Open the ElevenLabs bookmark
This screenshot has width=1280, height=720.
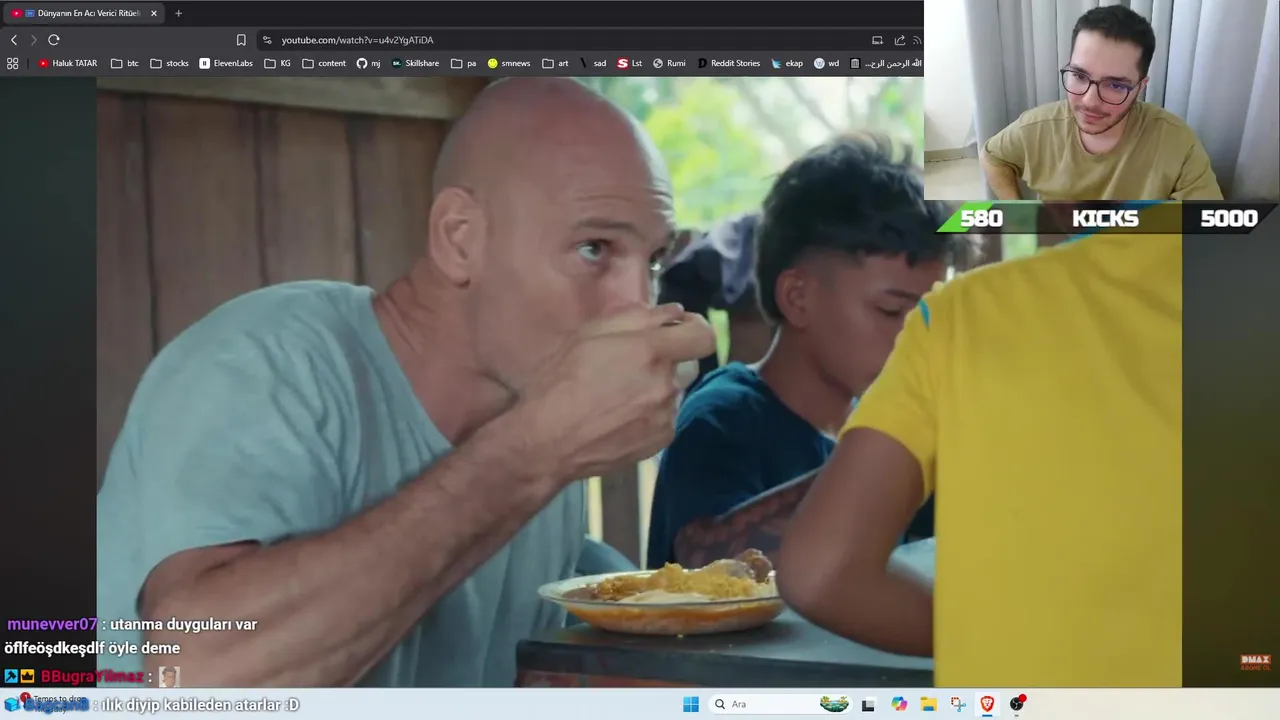click(226, 63)
